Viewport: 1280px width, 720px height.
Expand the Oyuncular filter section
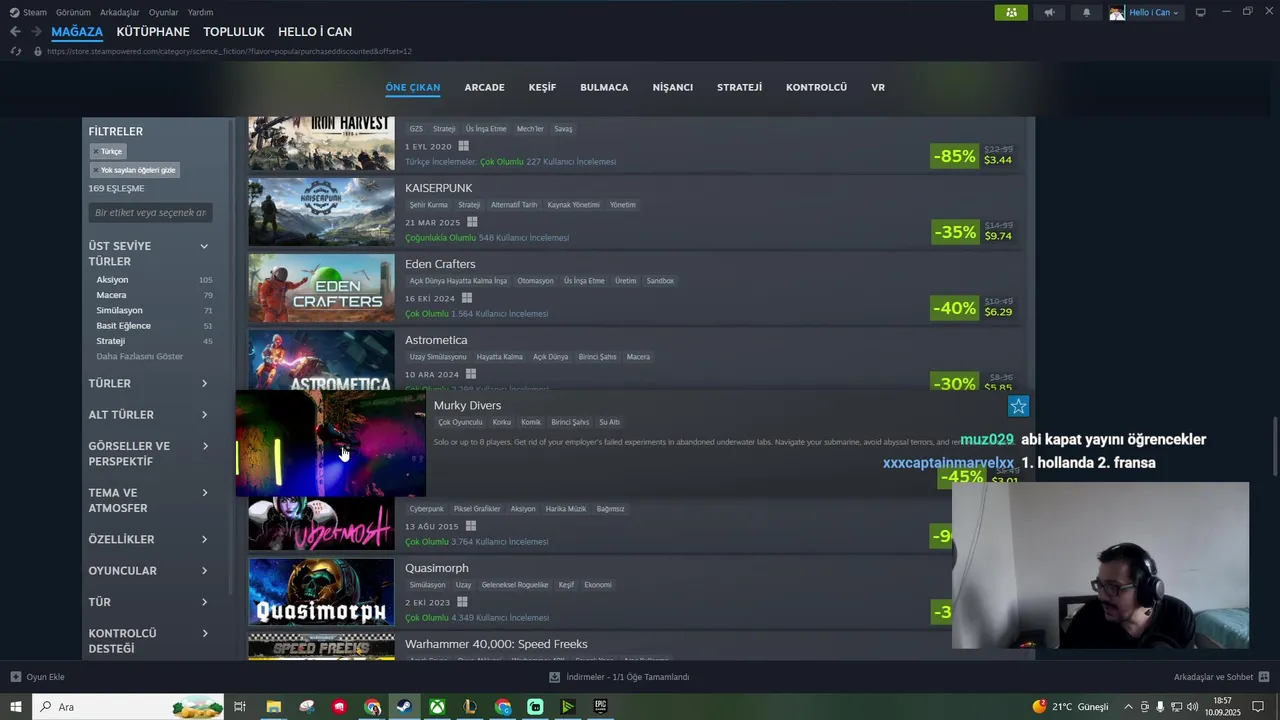(x=204, y=570)
